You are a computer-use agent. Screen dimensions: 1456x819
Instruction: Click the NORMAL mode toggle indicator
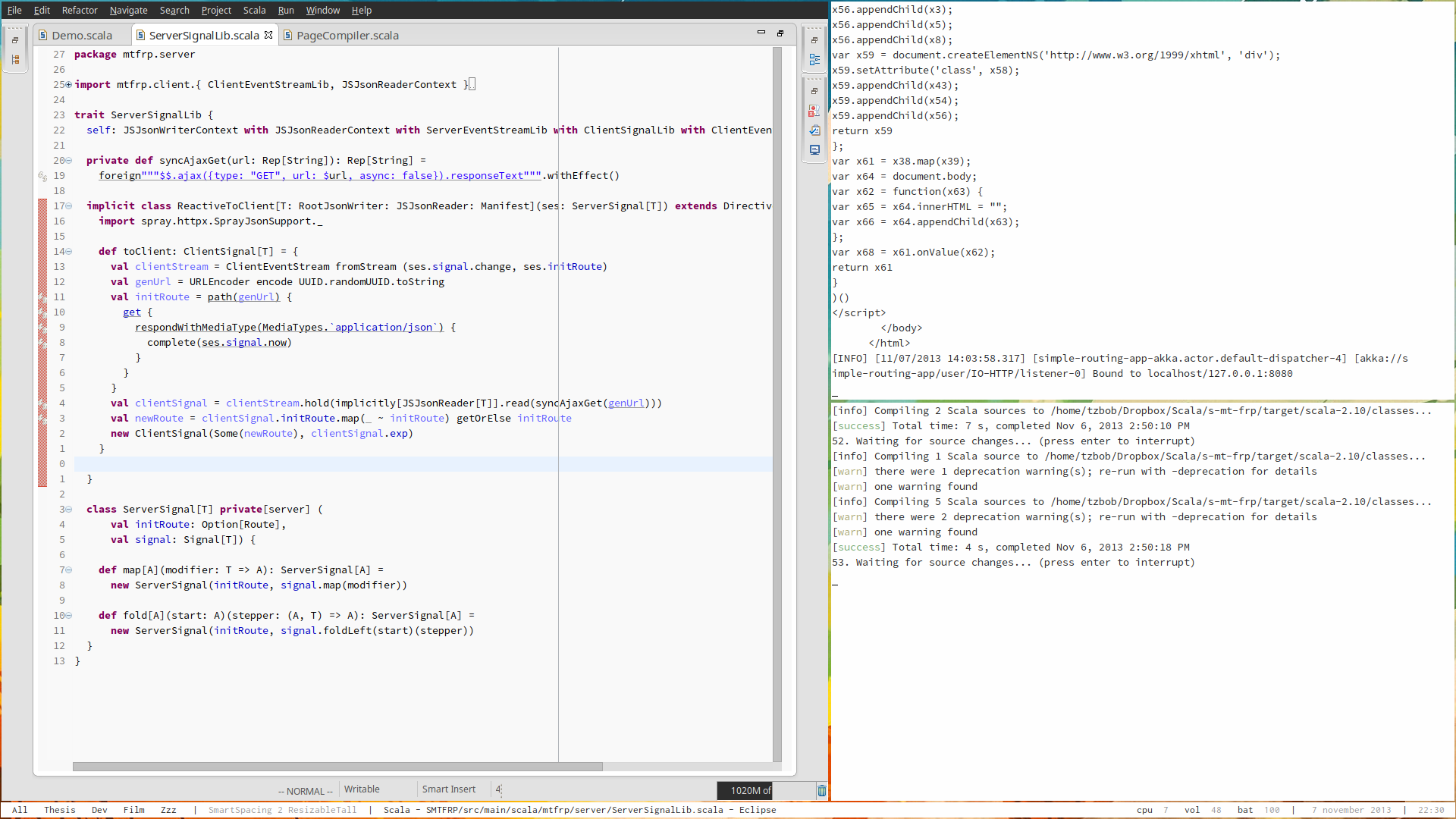point(307,790)
